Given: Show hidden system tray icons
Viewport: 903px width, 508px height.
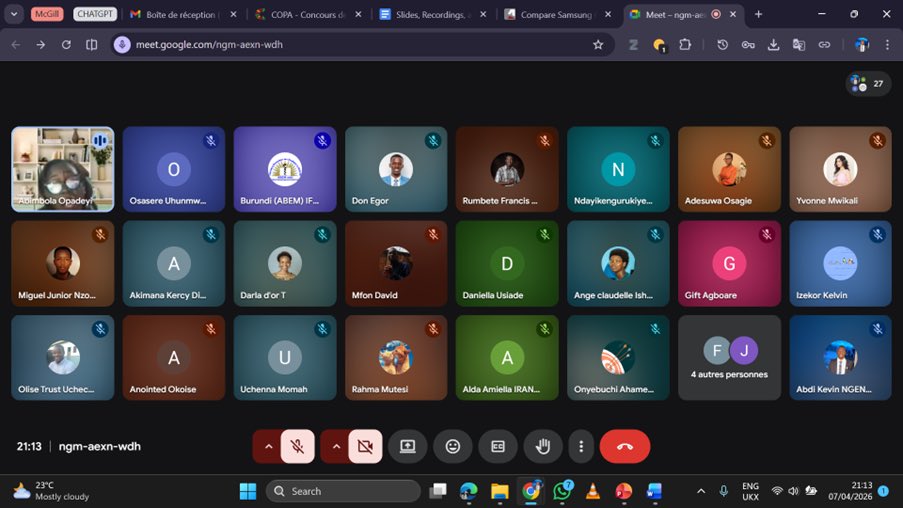Looking at the screenshot, I should point(701,491).
